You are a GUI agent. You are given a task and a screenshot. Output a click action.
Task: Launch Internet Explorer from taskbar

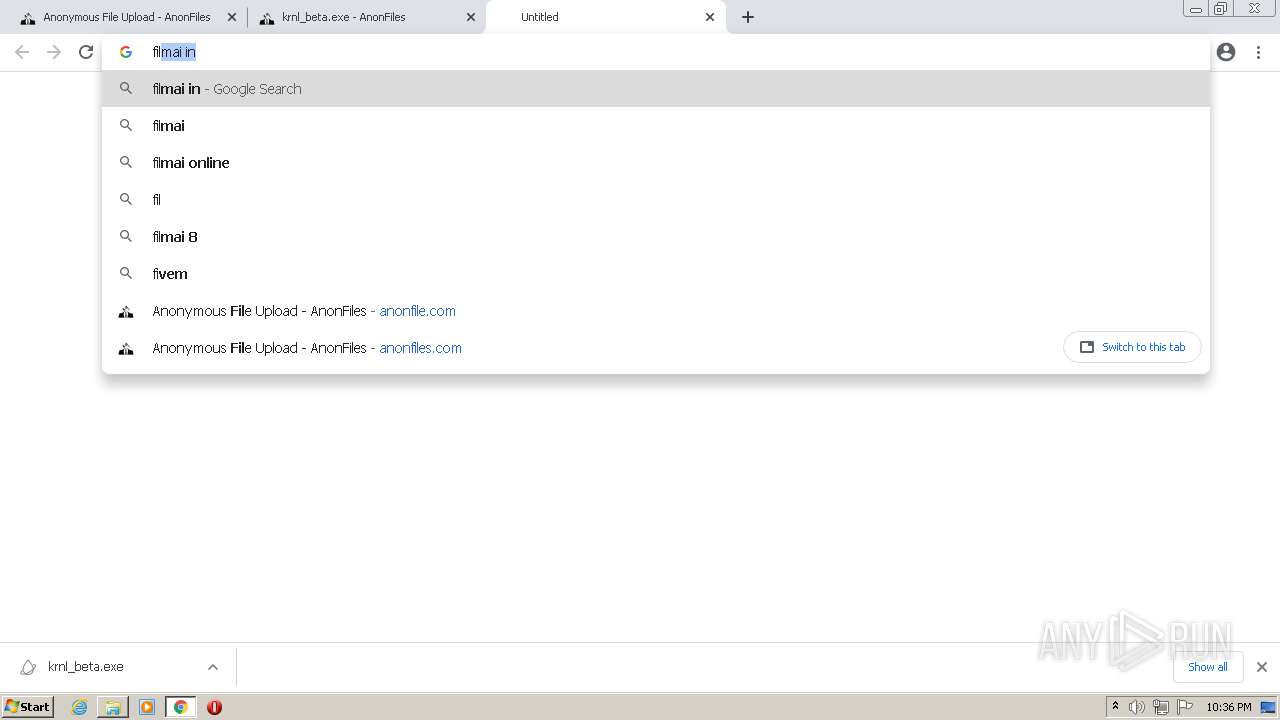[80, 707]
